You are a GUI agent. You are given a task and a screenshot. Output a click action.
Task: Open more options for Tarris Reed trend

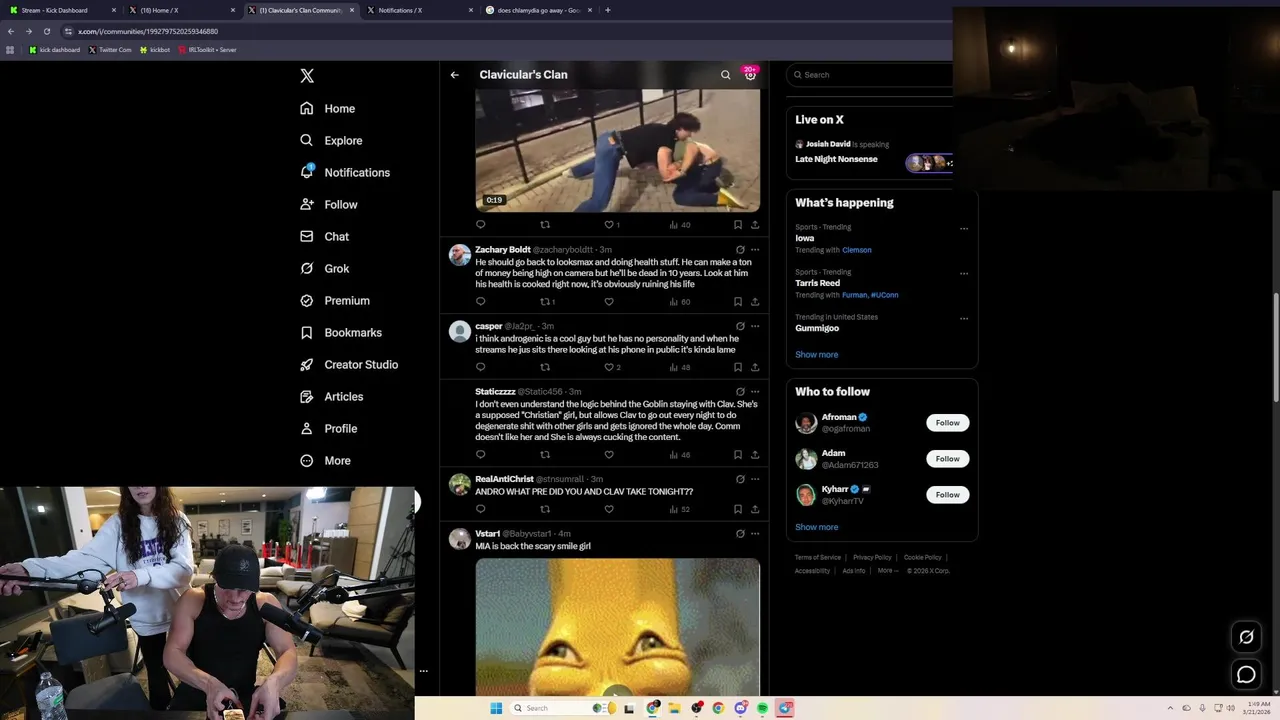(964, 273)
